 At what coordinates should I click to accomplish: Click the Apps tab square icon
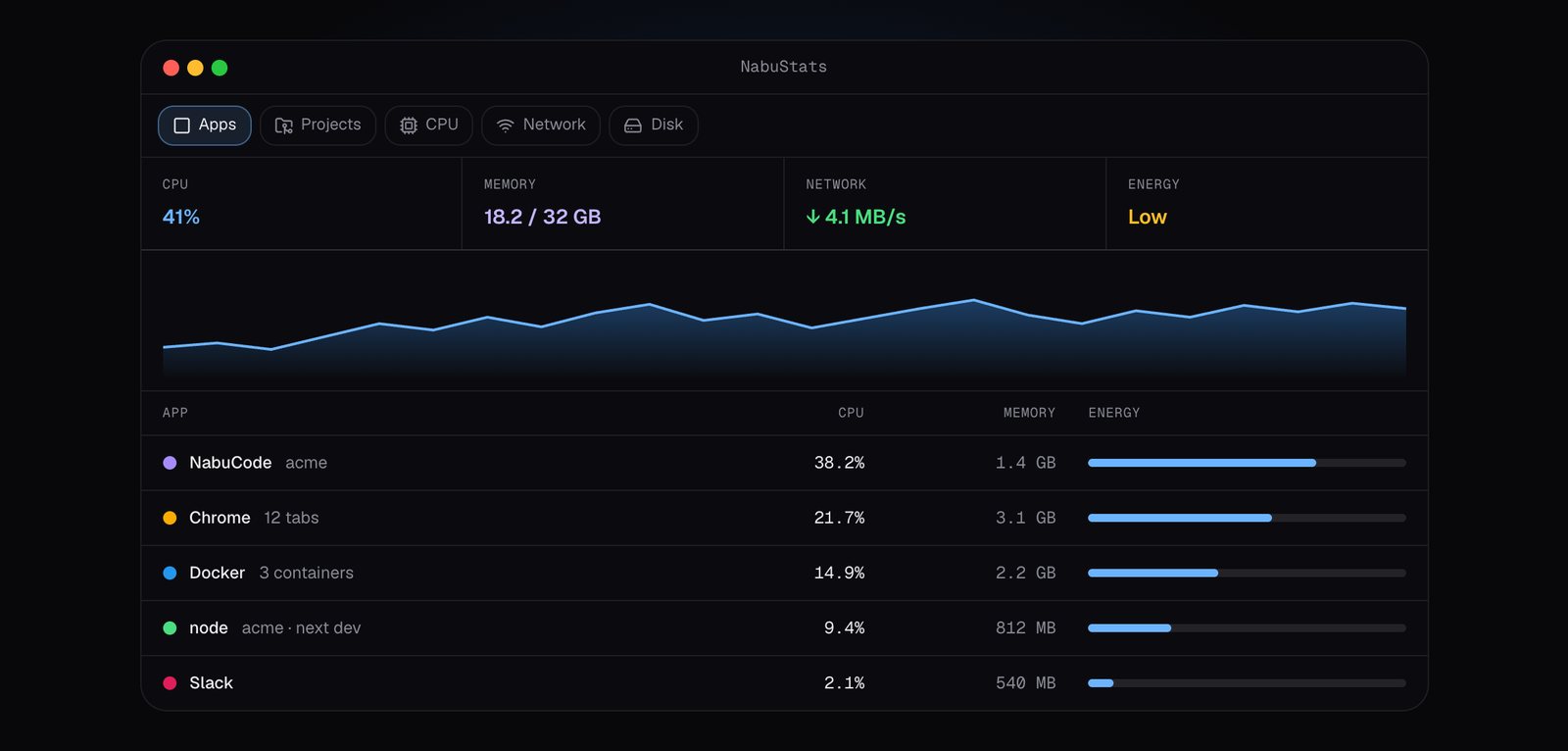tap(181, 125)
